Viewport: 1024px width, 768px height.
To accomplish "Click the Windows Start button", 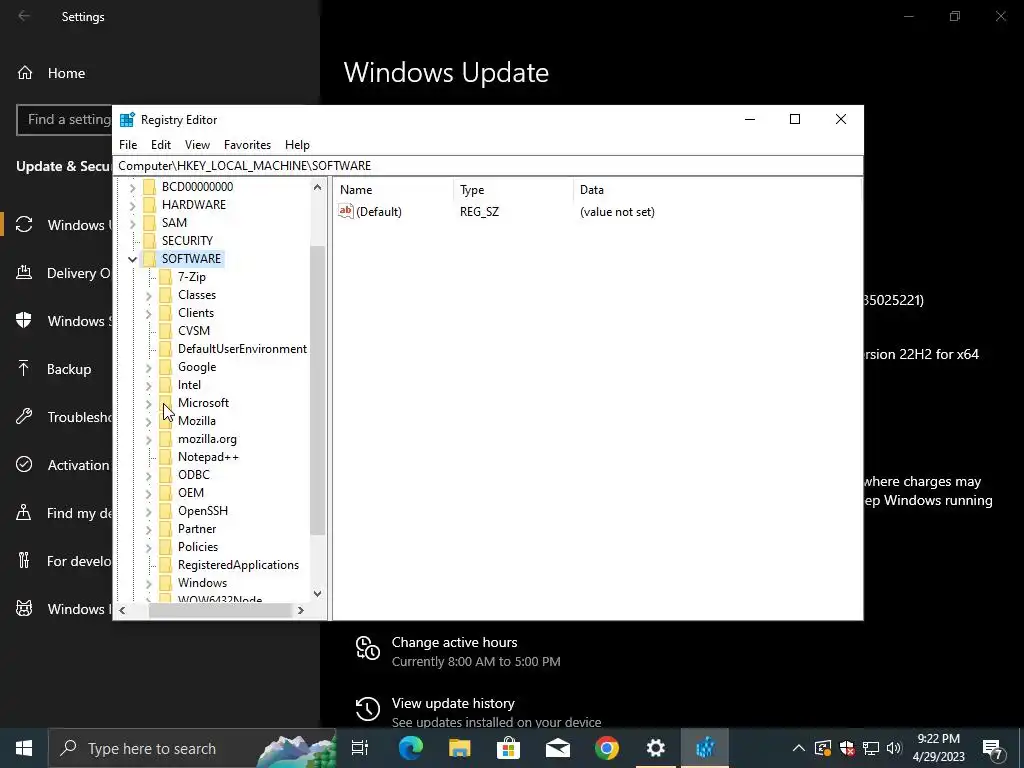I will 24,748.
